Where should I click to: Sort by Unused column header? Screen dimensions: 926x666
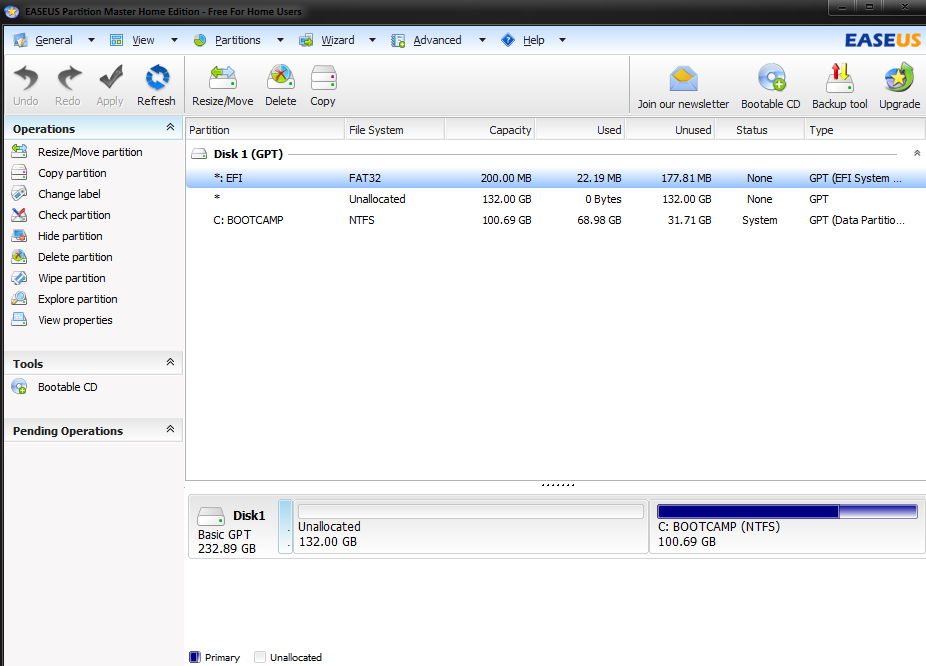(x=670, y=130)
